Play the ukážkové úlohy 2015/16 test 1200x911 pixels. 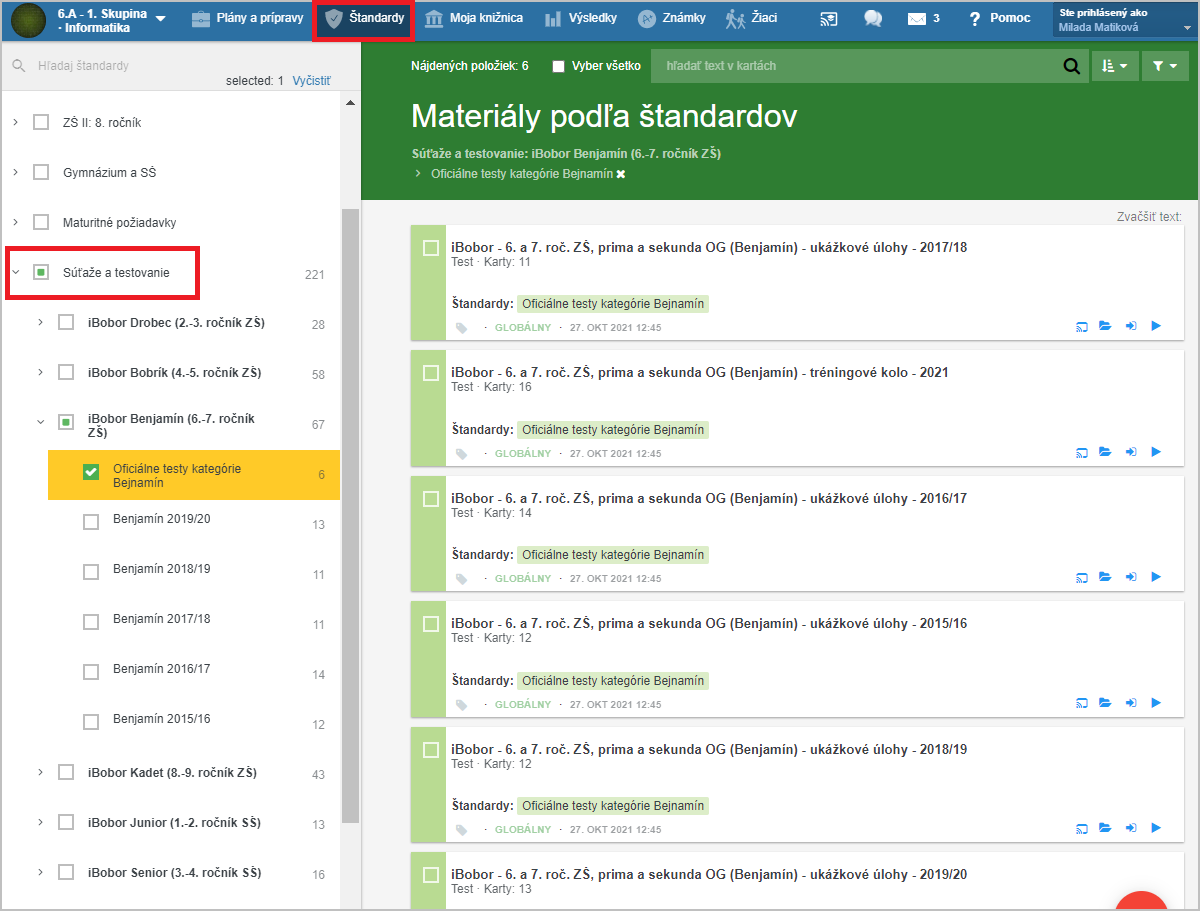pos(1156,703)
